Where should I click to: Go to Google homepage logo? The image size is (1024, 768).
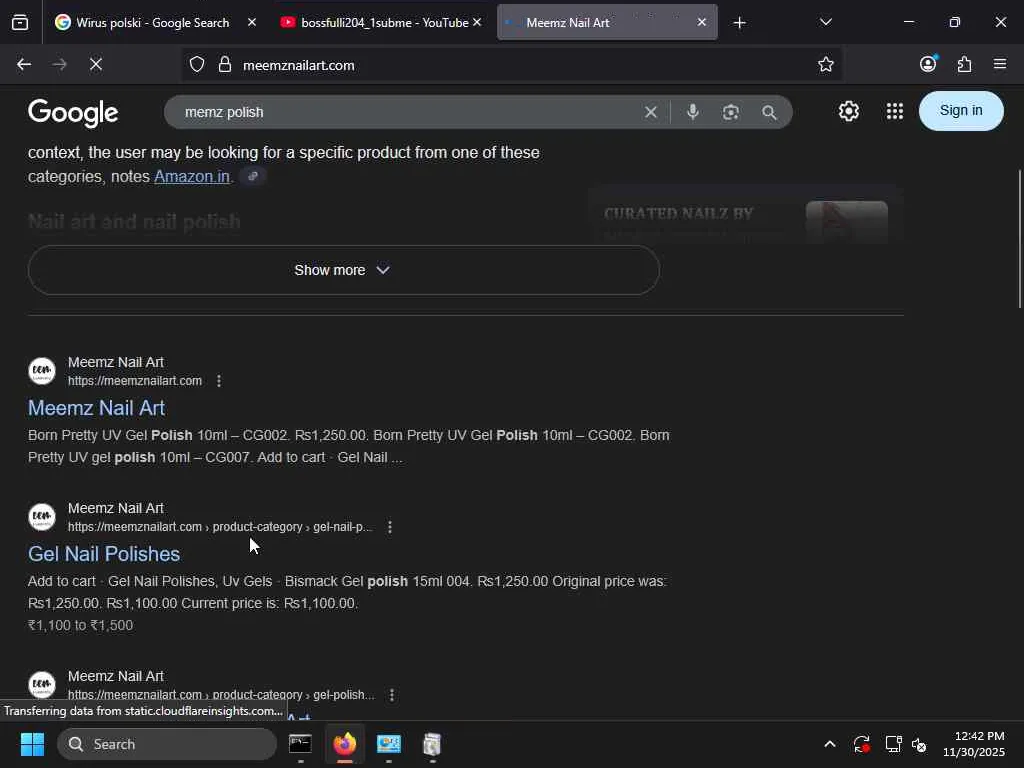pos(73,113)
